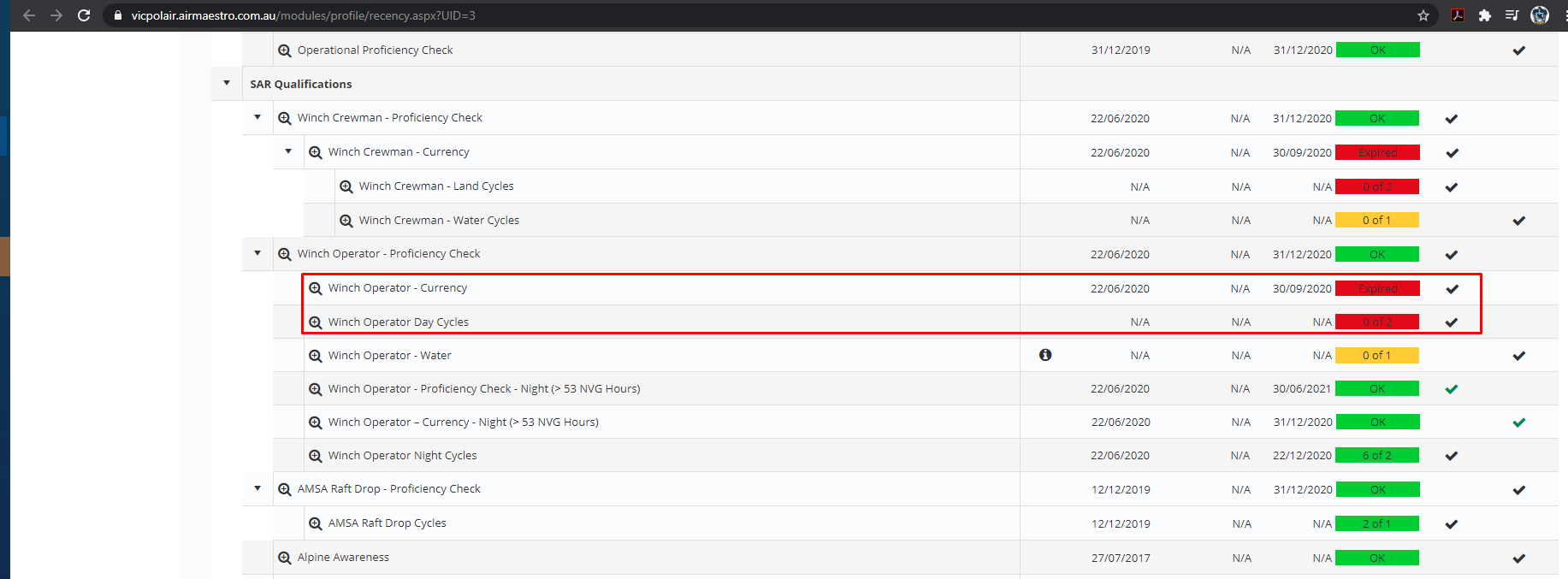Click the yellow 0 of 1 bar for Winch Operator - Water
This screenshot has height=579, width=1568.
coord(1376,355)
